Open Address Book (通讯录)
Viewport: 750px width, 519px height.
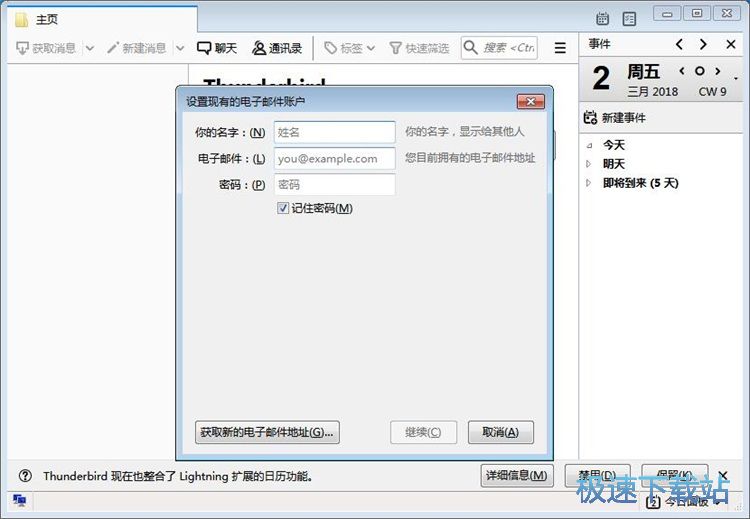coord(277,48)
